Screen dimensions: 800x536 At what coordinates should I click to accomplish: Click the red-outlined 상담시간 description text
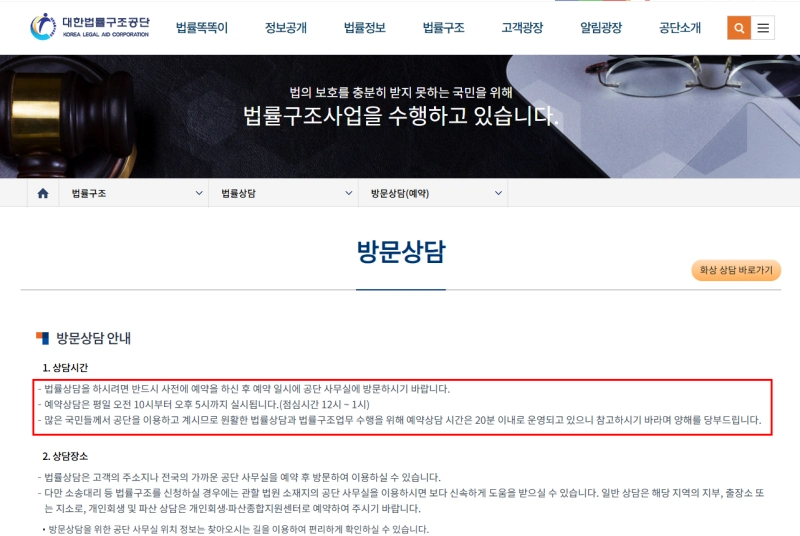400,404
